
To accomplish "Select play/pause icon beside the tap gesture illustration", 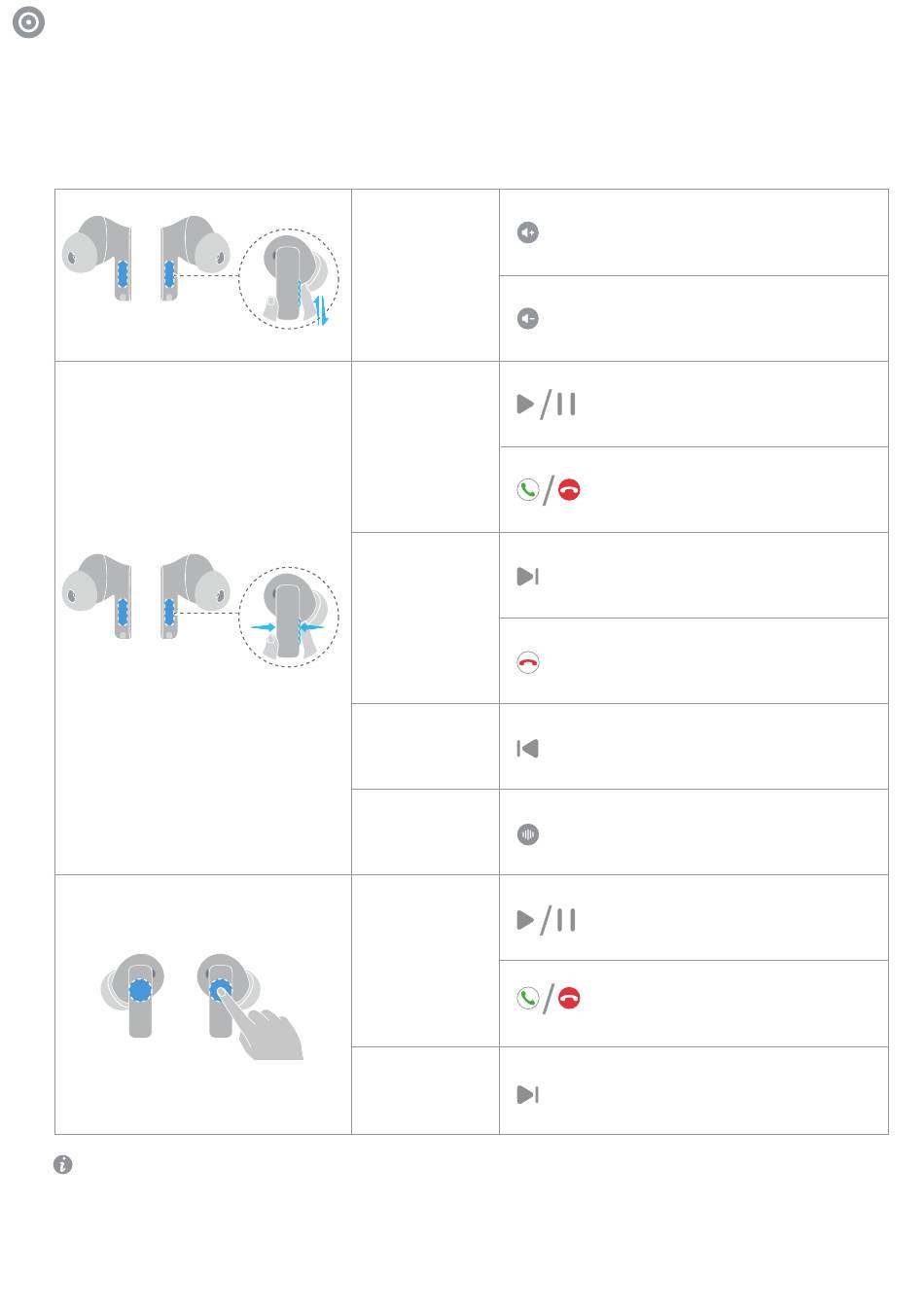I will [x=547, y=919].
